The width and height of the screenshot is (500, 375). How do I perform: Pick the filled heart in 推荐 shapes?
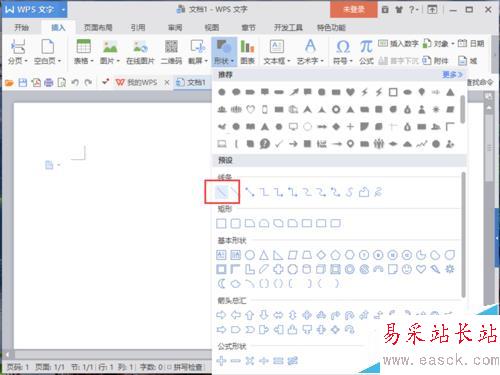pos(350,92)
